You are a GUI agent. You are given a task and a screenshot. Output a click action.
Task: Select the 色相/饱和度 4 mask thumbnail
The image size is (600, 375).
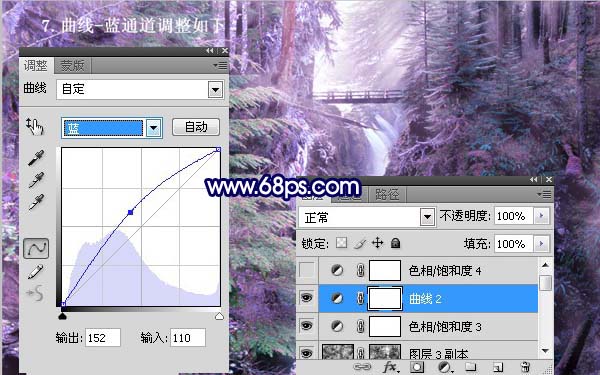[x=385, y=271]
